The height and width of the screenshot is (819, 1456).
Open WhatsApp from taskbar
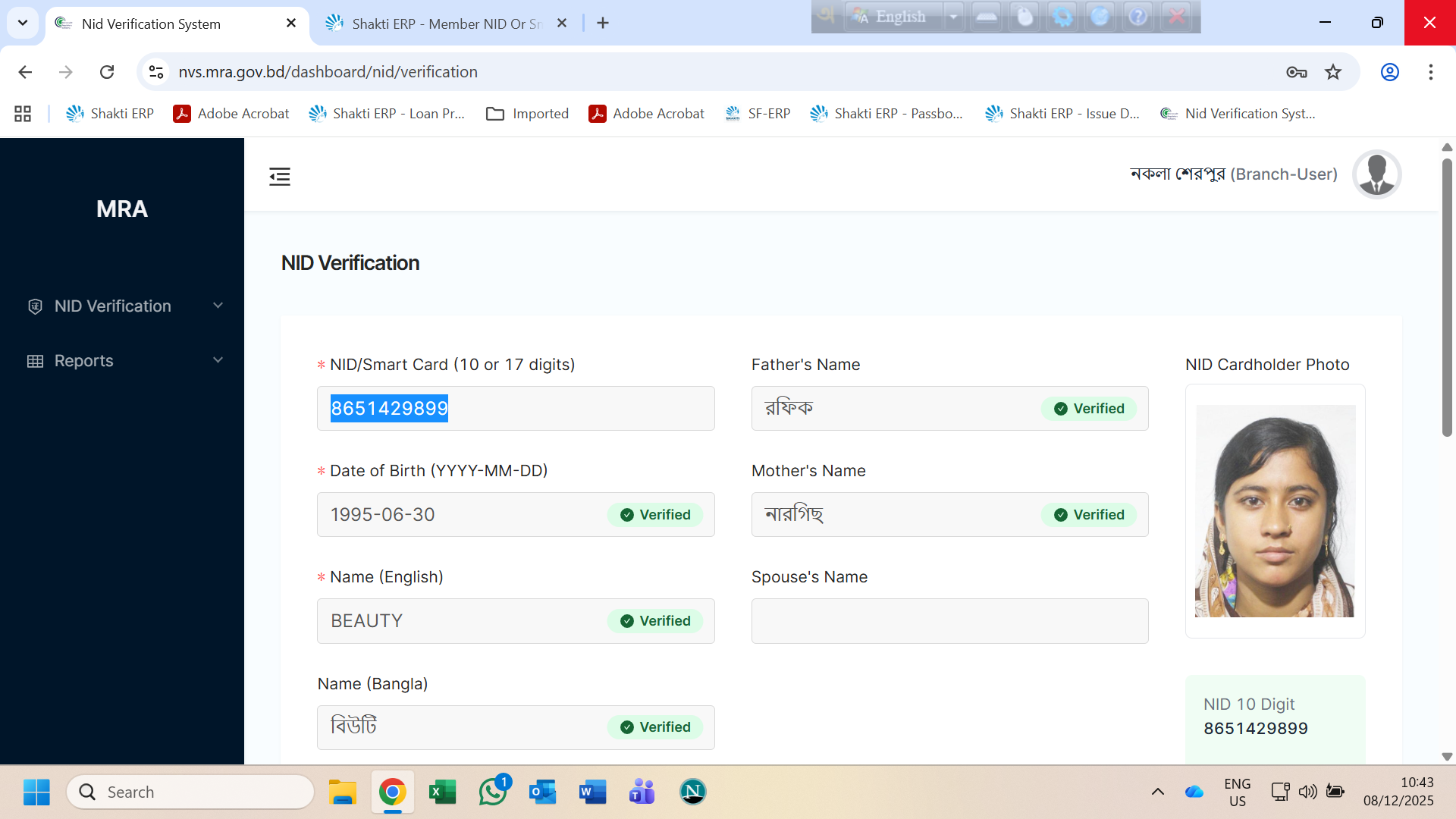(493, 792)
